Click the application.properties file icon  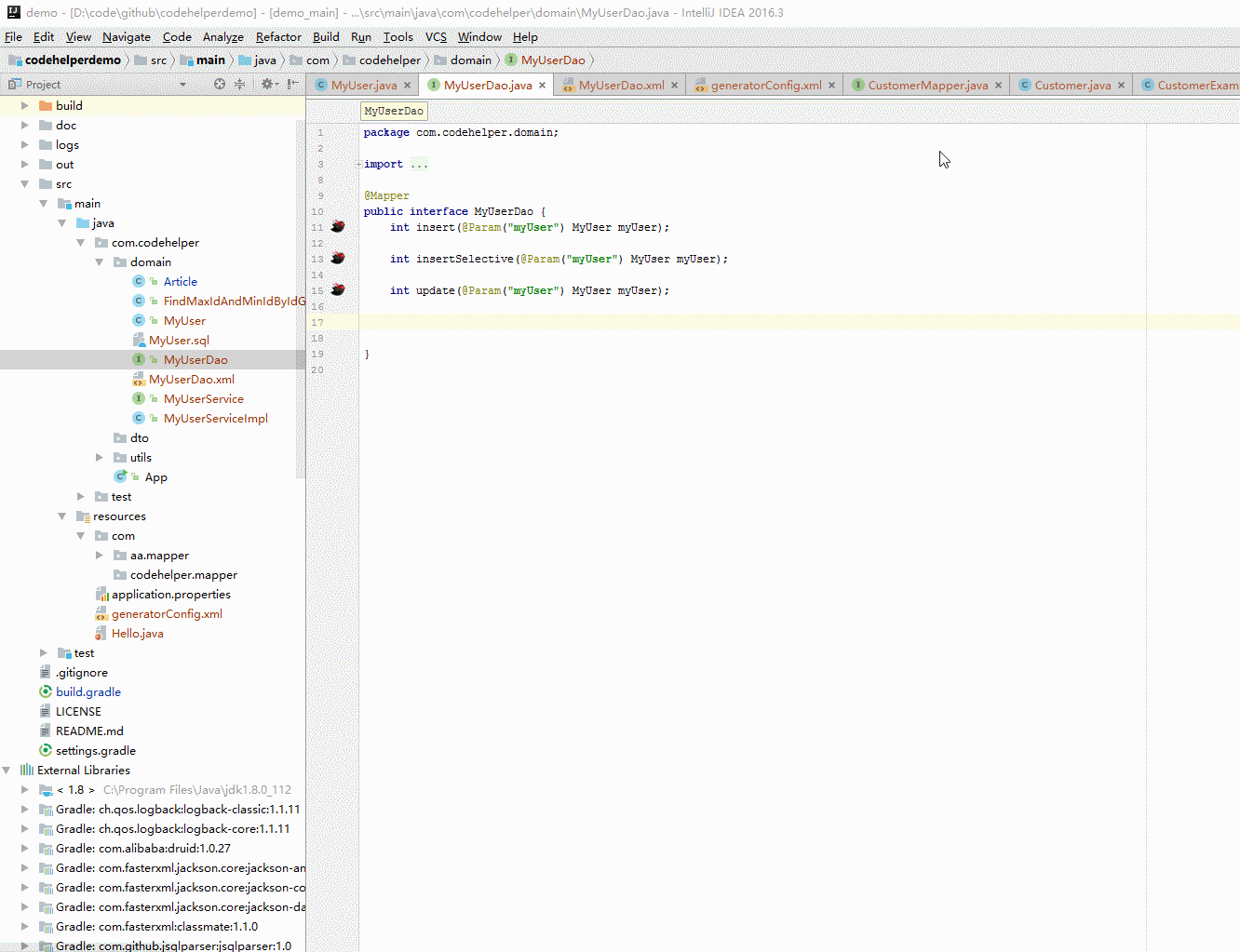click(x=101, y=594)
